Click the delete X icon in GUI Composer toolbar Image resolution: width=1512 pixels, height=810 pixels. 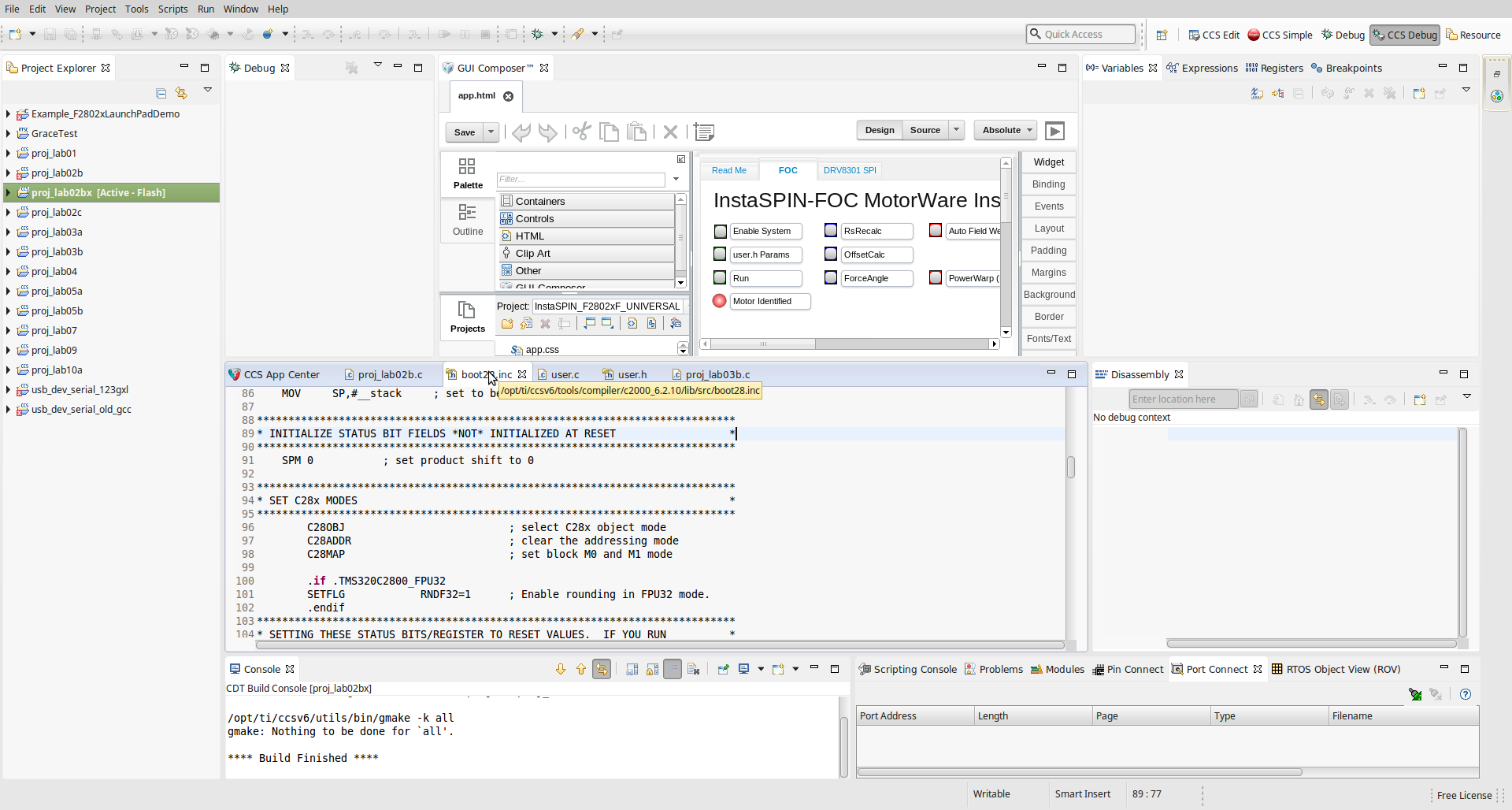(x=670, y=132)
